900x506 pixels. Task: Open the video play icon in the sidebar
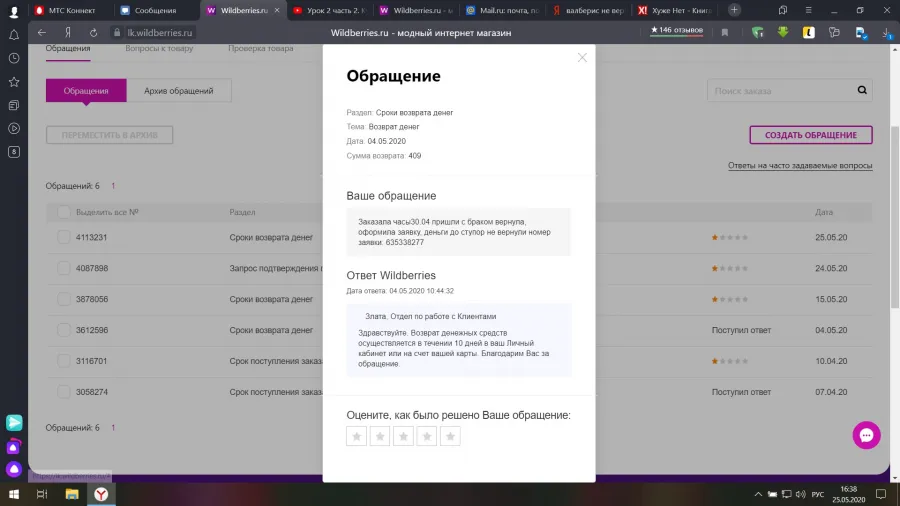pyautogui.click(x=14, y=129)
